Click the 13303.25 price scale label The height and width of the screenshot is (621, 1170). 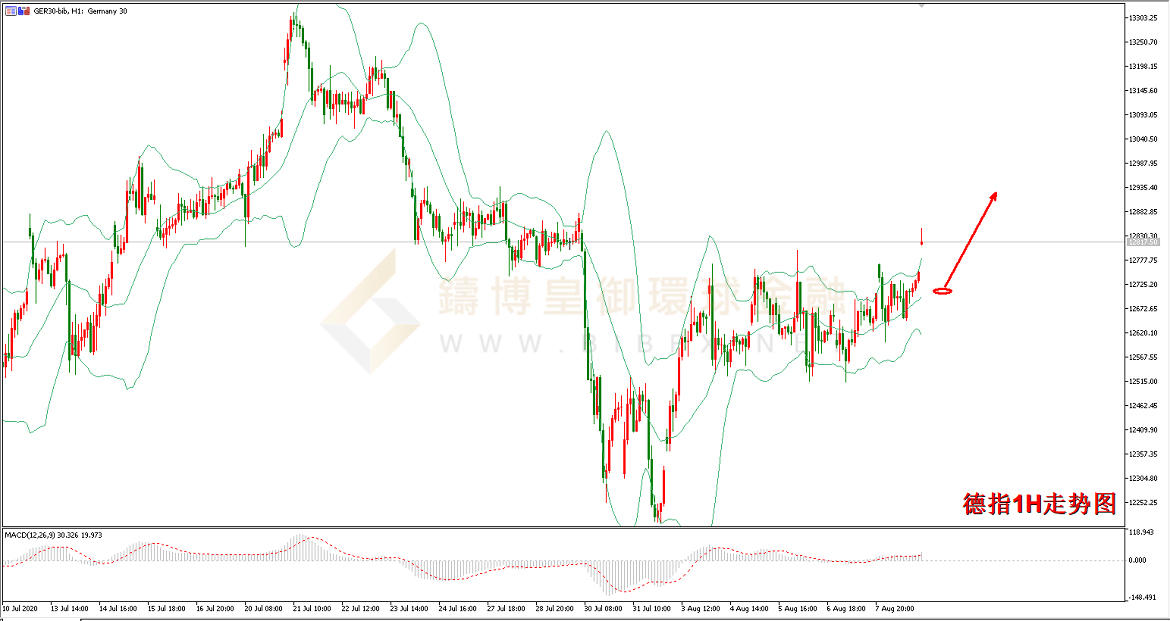1142,18
